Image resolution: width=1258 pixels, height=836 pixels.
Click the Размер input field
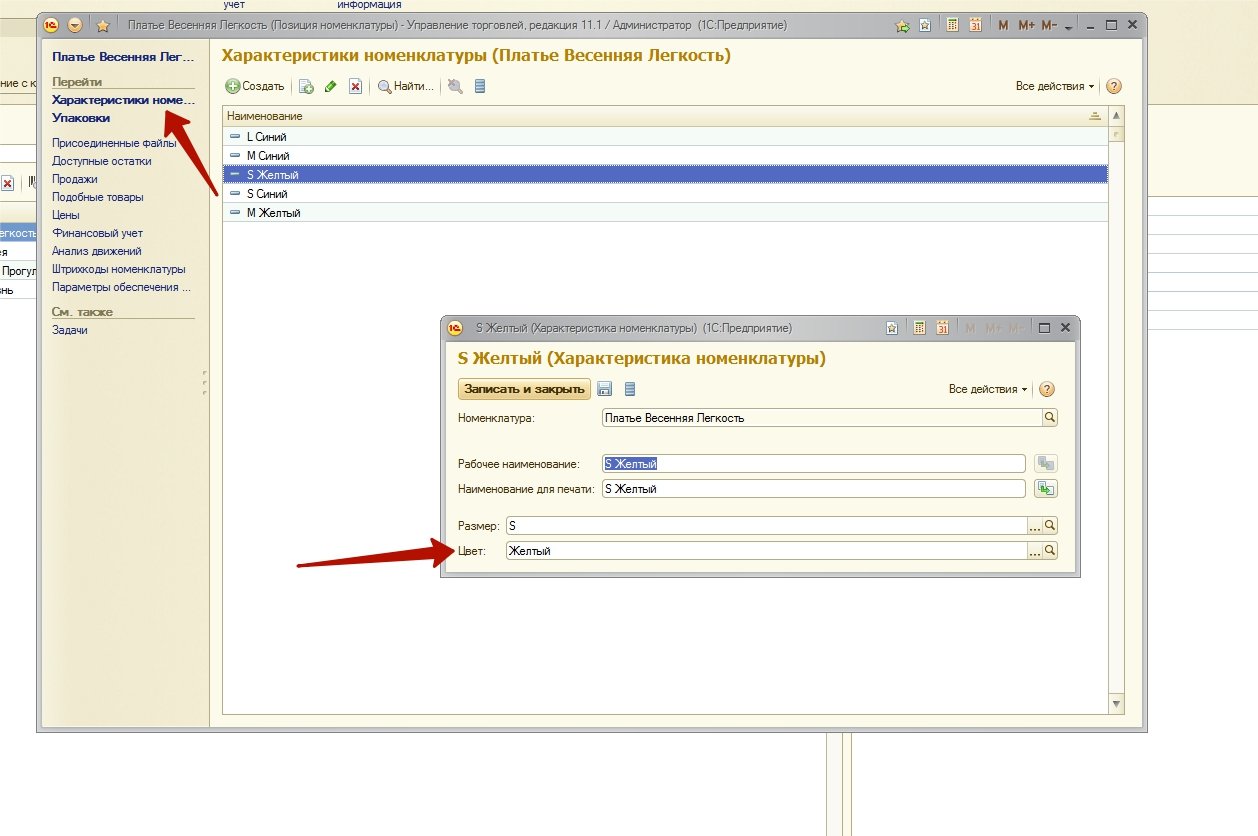[x=766, y=525]
